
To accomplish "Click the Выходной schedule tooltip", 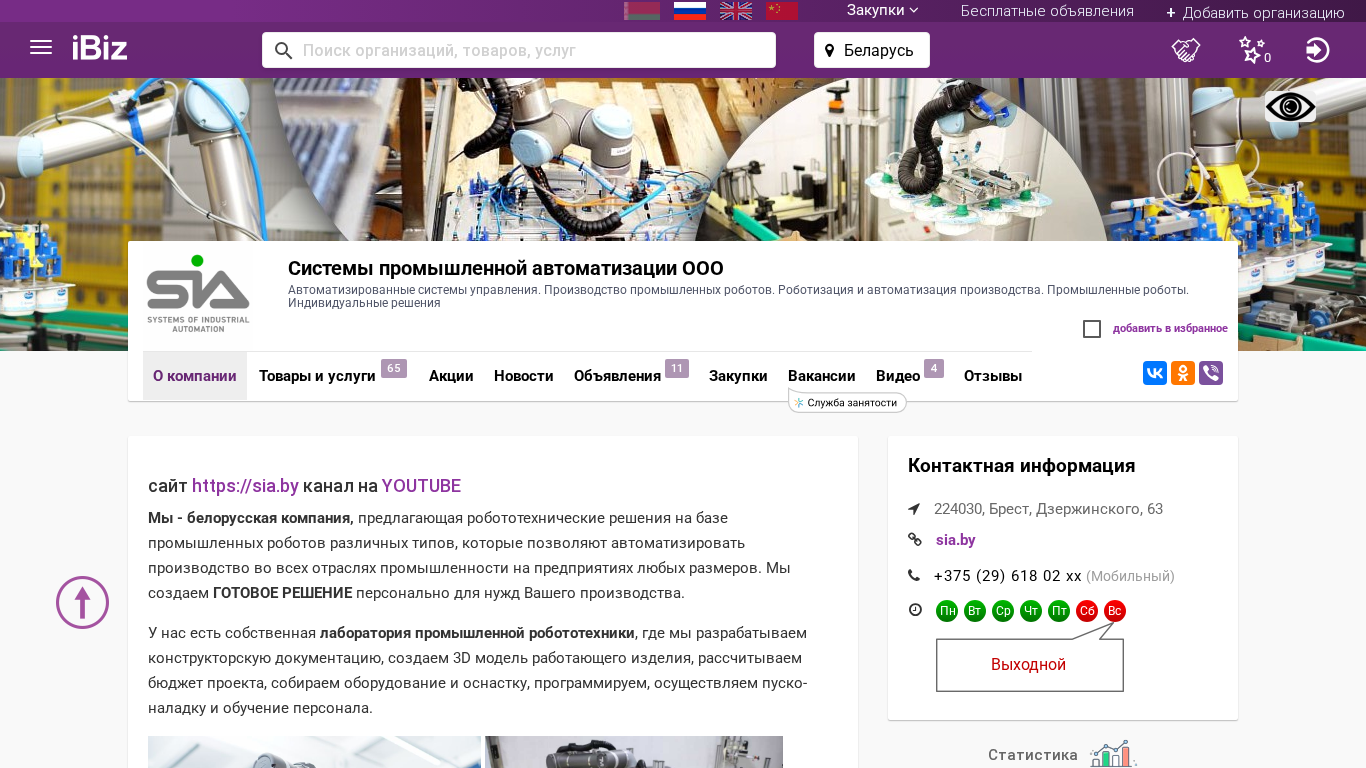I will (1029, 665).
